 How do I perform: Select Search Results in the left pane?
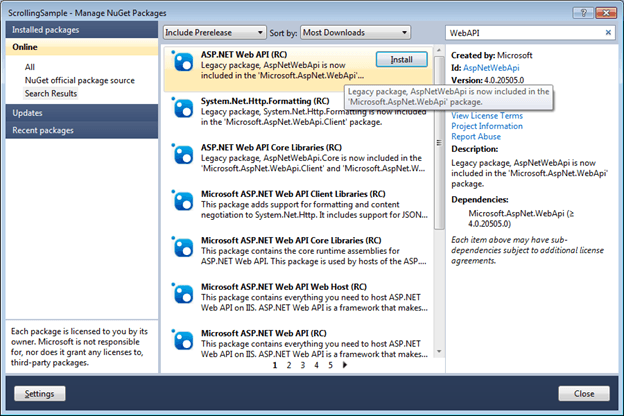(51, 93)
